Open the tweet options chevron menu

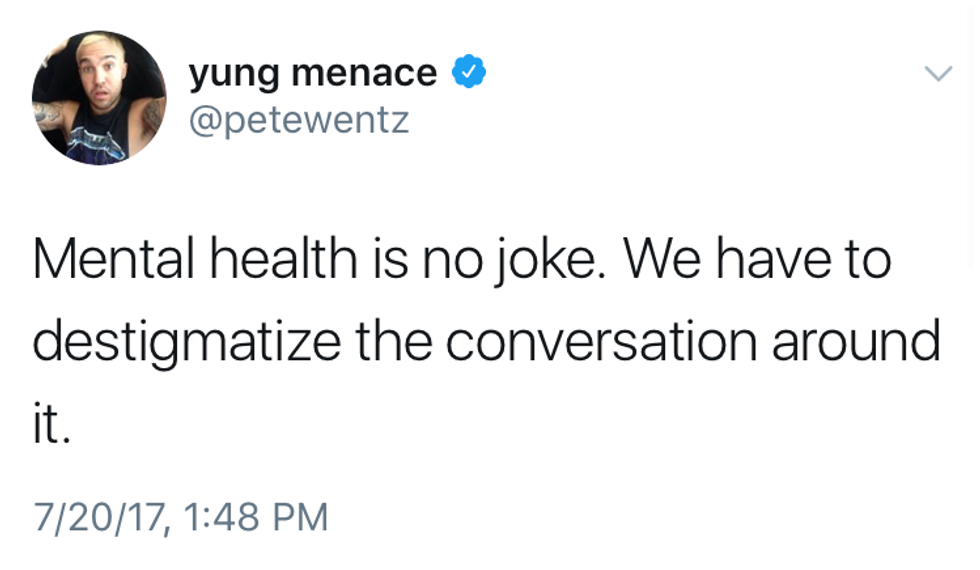coord(937,74)
